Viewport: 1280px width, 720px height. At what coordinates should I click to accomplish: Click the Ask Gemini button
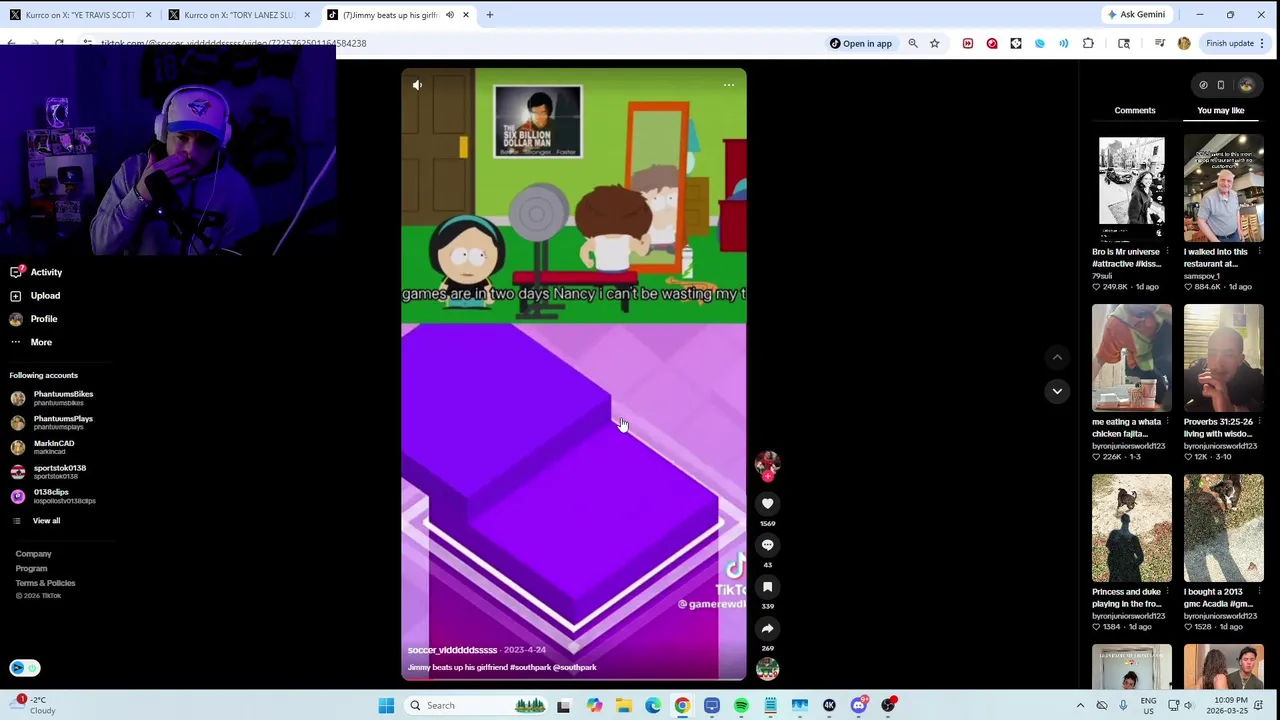[x=1136, y=15]
